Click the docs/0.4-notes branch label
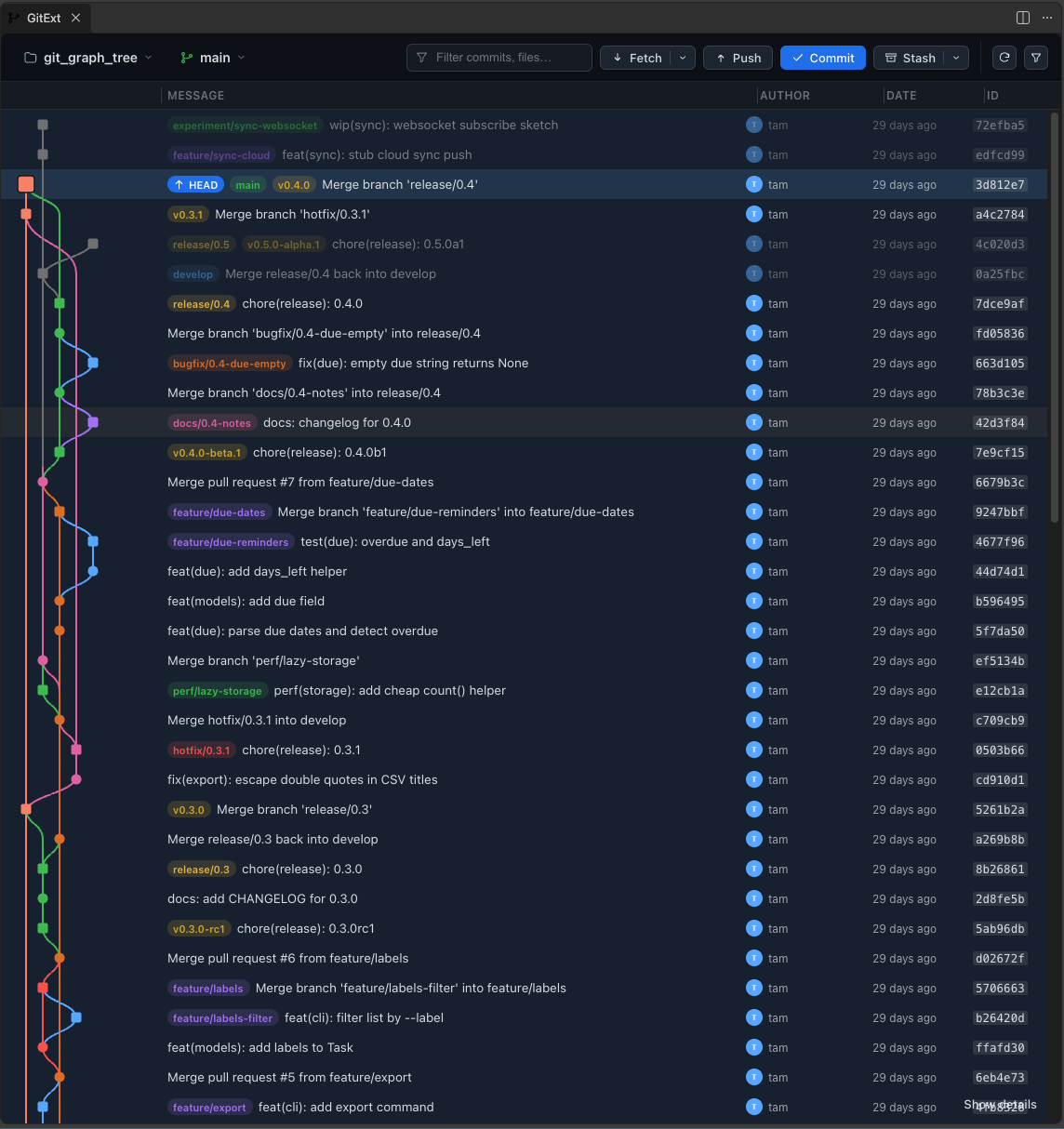The image size is (1064, 1129). (x=212, y=423)
